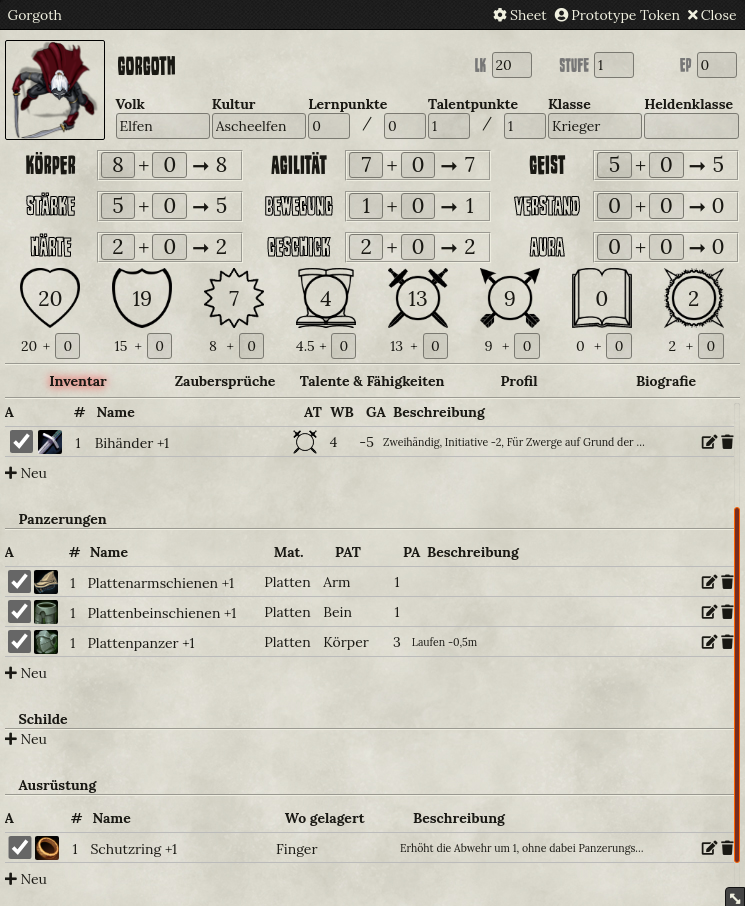745x906 pixels.
Task: Edit the Bihänder +1 weapon entry
Action: (x=709, y=442)
